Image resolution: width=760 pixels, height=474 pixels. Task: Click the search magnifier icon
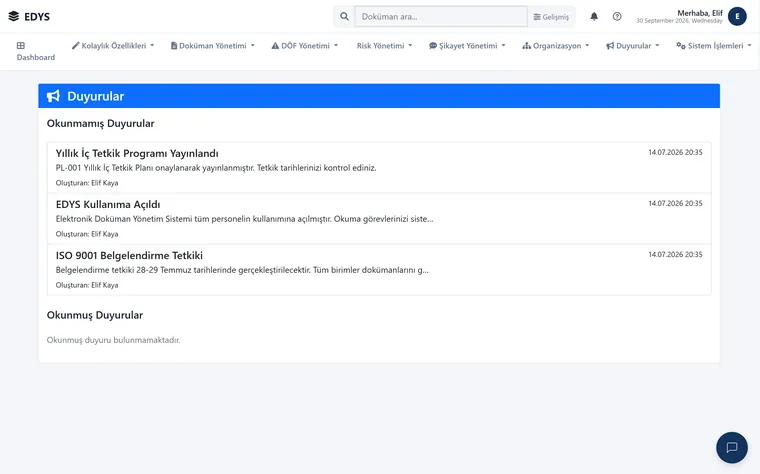click(x=344, y=16)
